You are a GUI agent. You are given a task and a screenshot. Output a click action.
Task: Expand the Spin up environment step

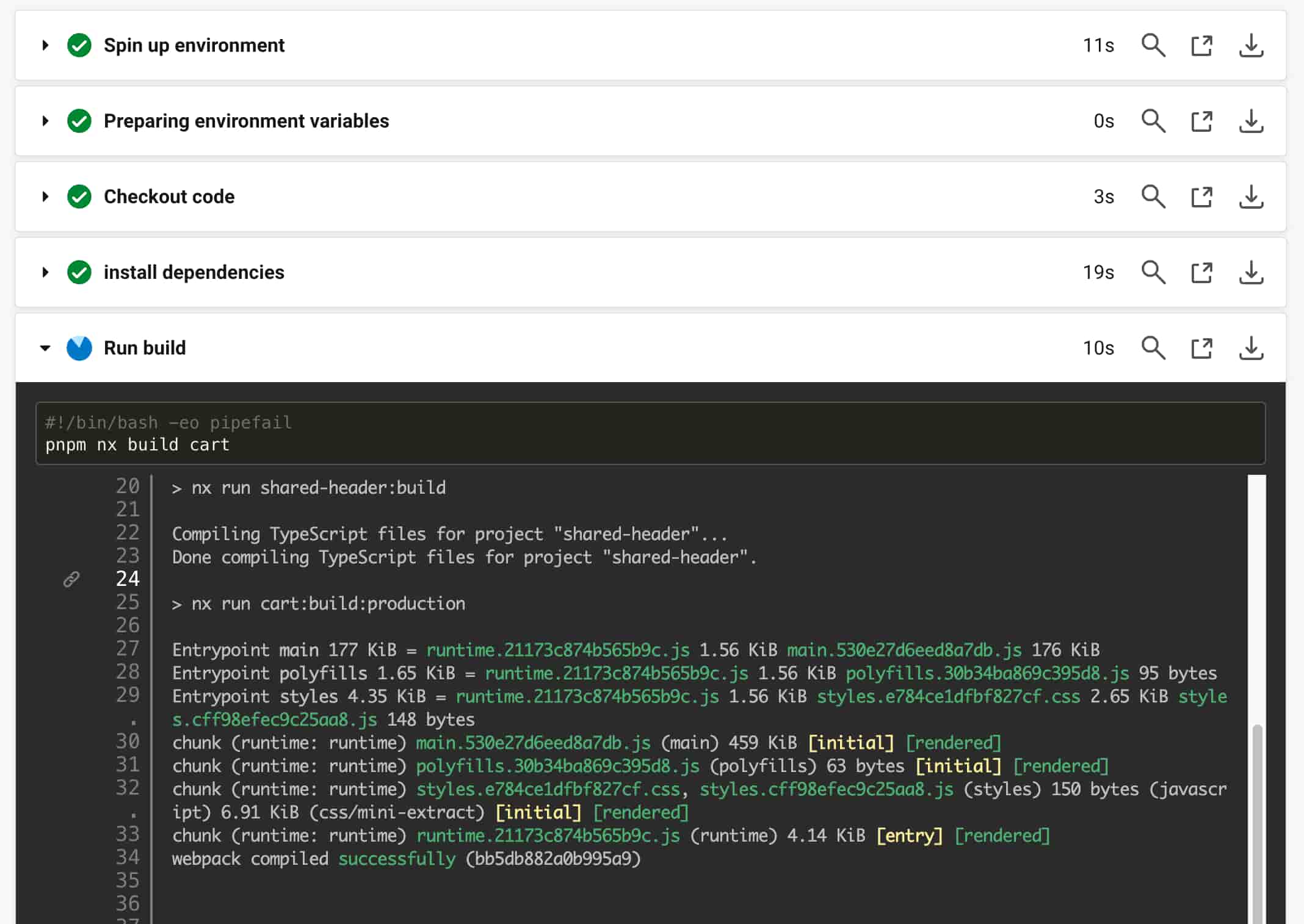point(45,45)
